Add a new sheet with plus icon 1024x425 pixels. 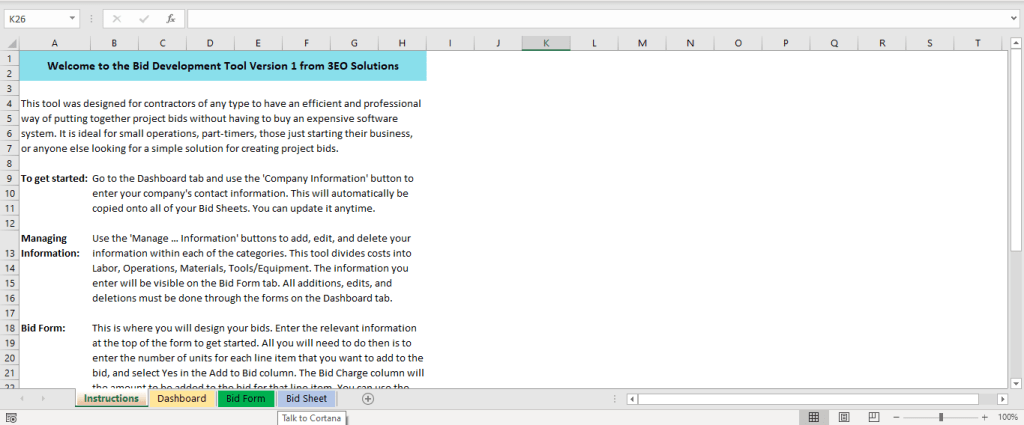pyautogui.click(x=368, y=398)
